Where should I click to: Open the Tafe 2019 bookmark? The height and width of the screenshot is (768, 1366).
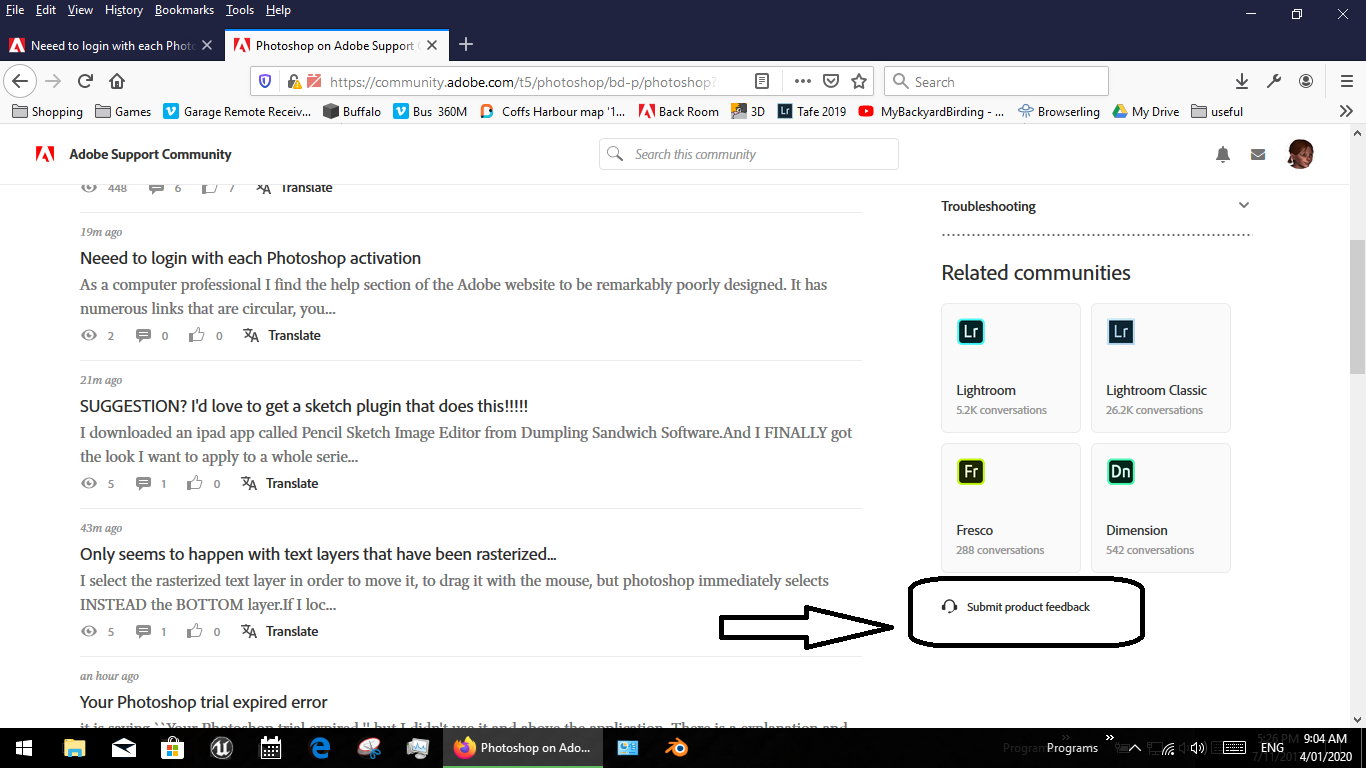point(811,111)
